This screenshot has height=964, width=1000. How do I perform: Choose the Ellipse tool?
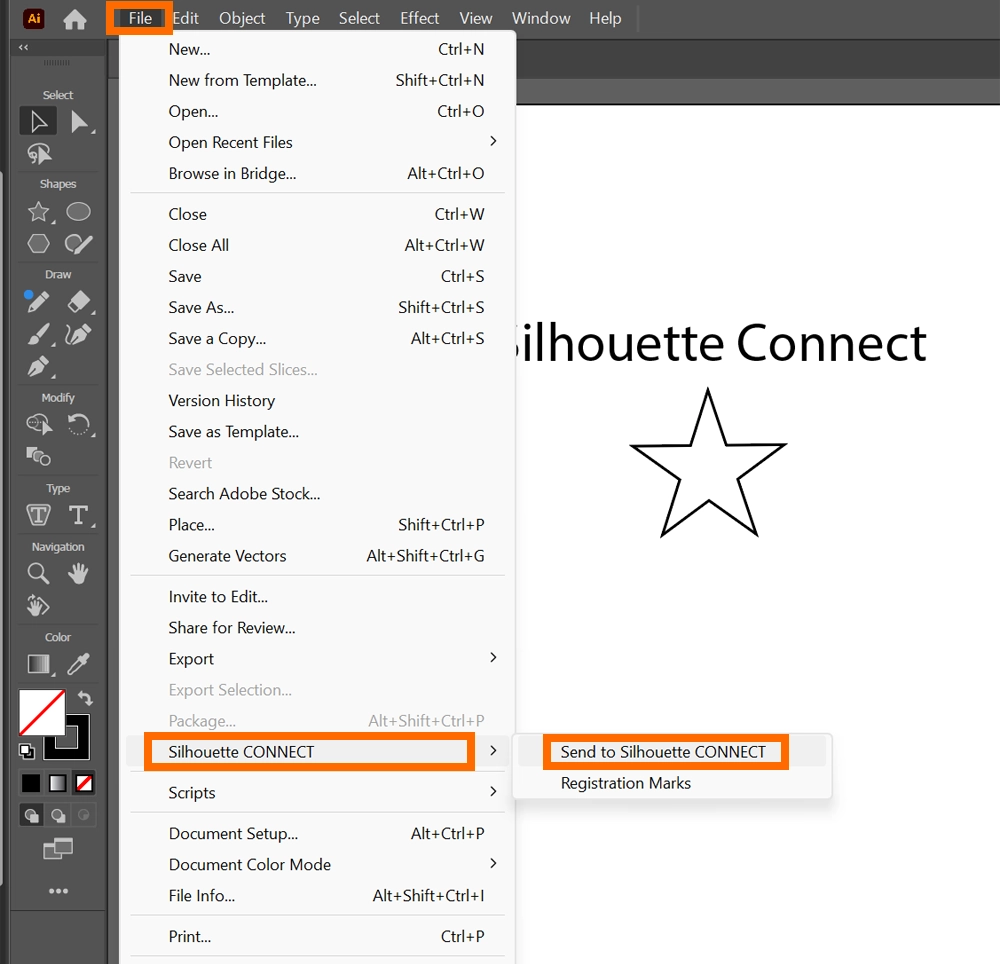(78, 212)
